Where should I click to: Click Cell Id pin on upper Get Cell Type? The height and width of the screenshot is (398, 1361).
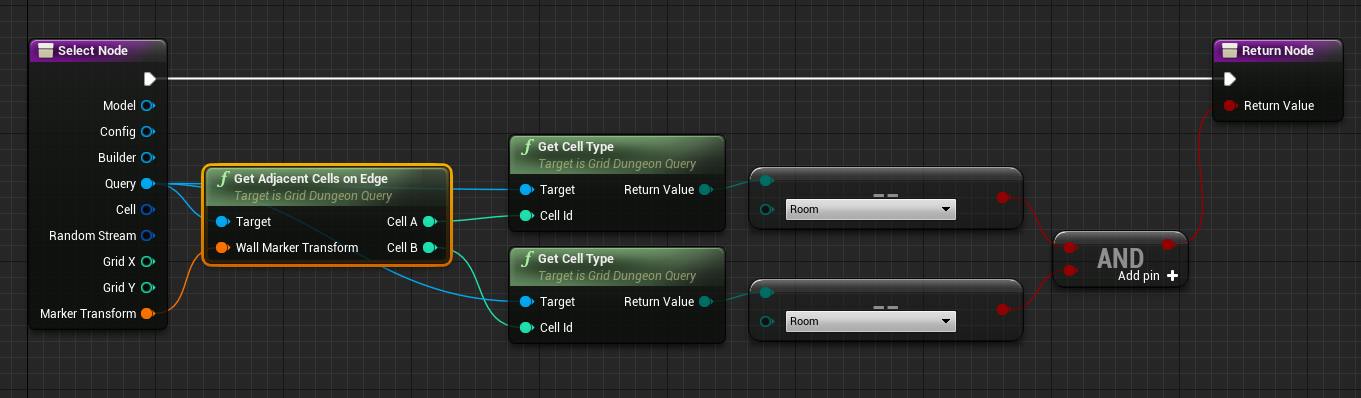coord(526,215)
